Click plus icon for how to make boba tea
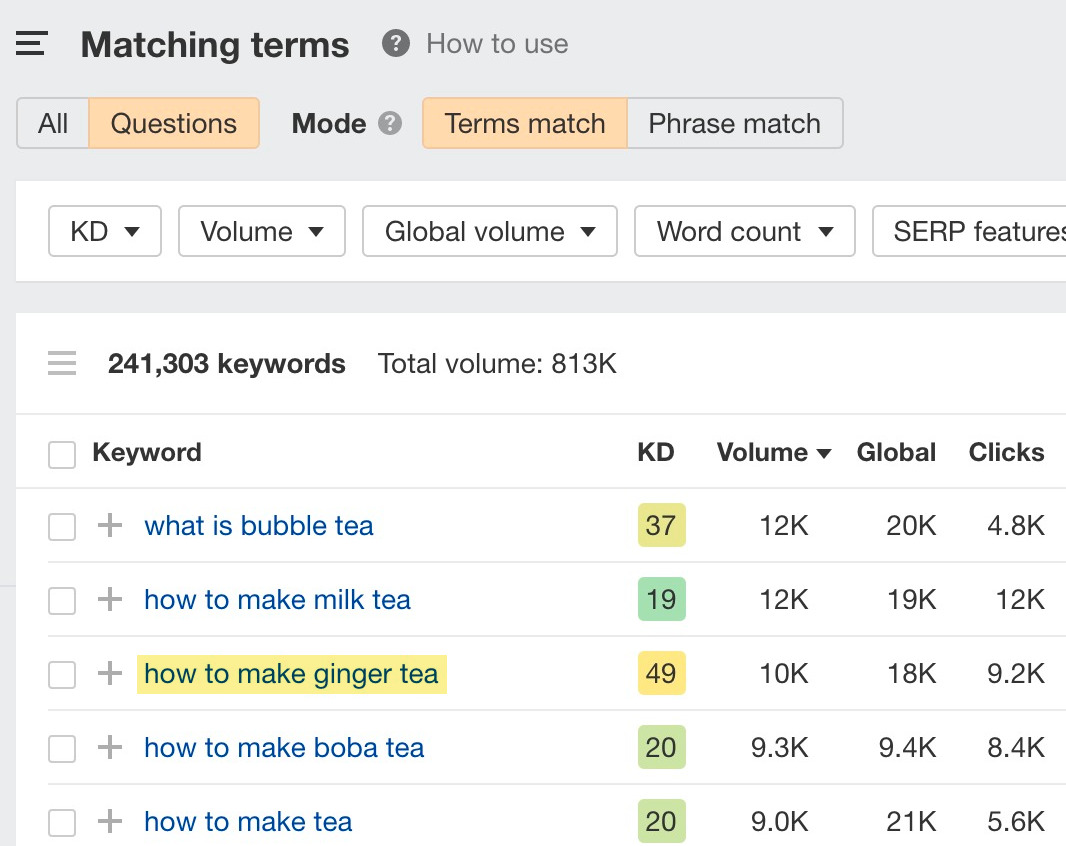This screenshot has height=846, width=1066. coord(109,748)
